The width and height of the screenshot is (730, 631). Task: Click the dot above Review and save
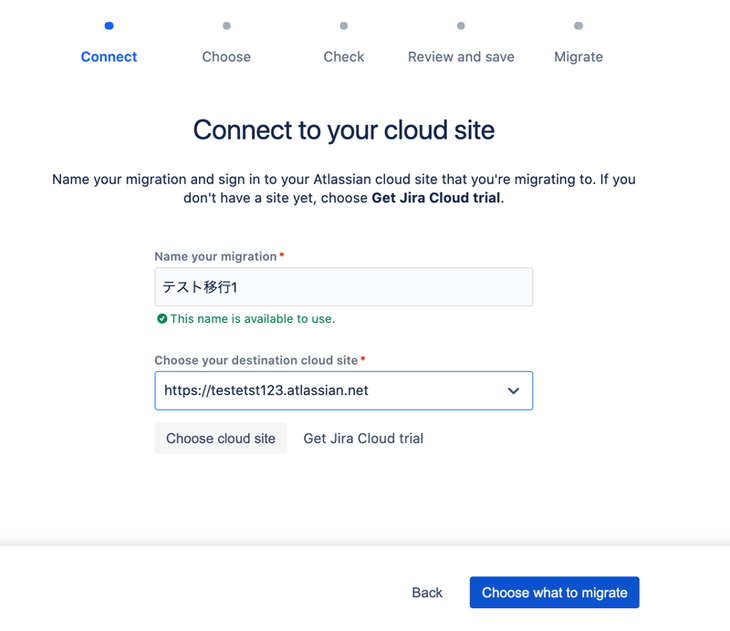[461, 26]
